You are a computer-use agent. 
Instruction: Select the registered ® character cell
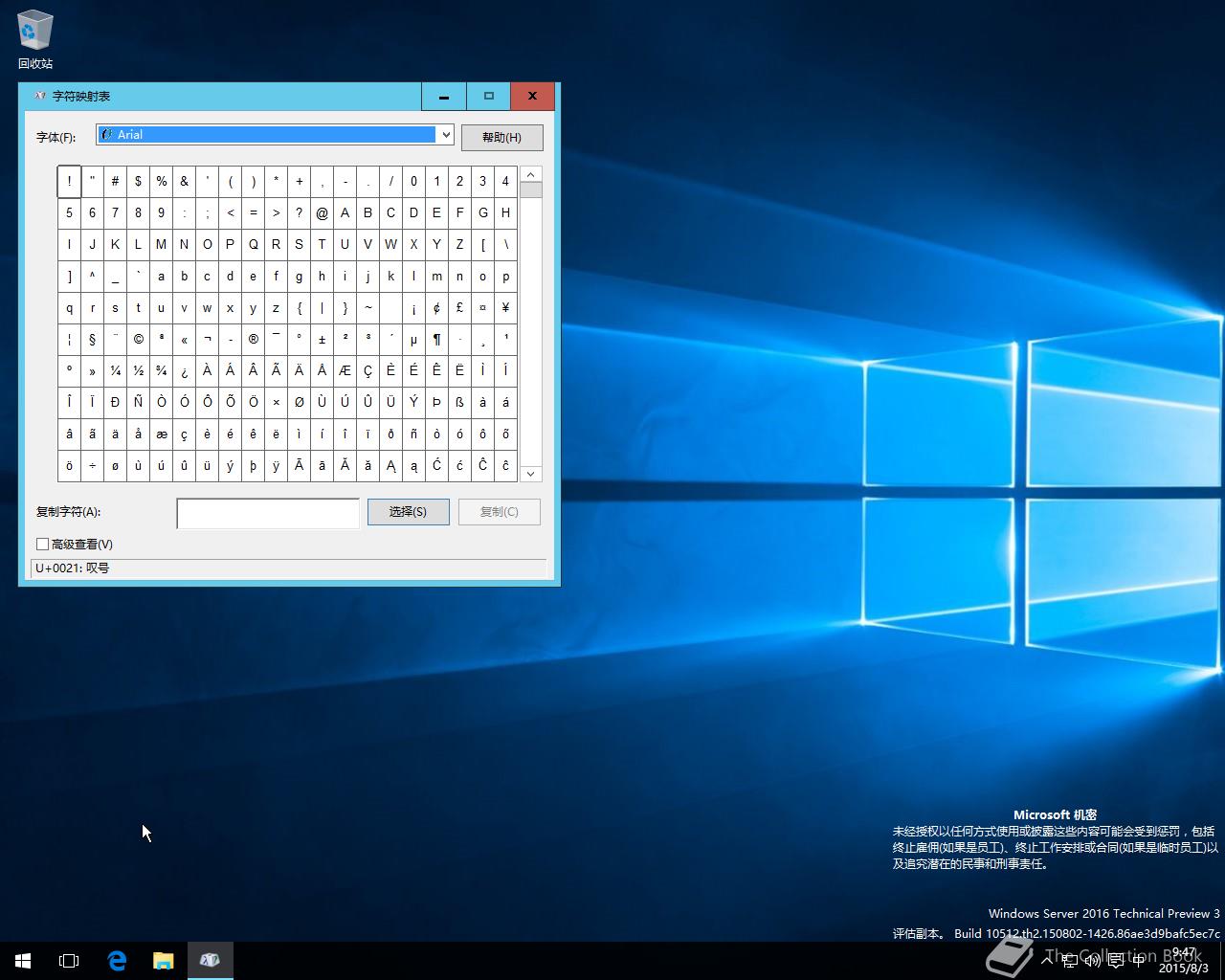pyautogui.click(x=253, y=339)
